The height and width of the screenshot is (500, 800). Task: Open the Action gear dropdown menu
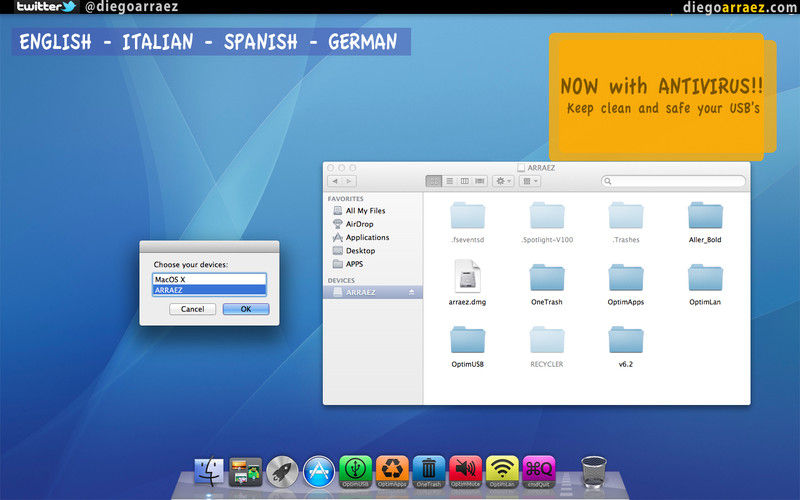(x=503, y=181)
